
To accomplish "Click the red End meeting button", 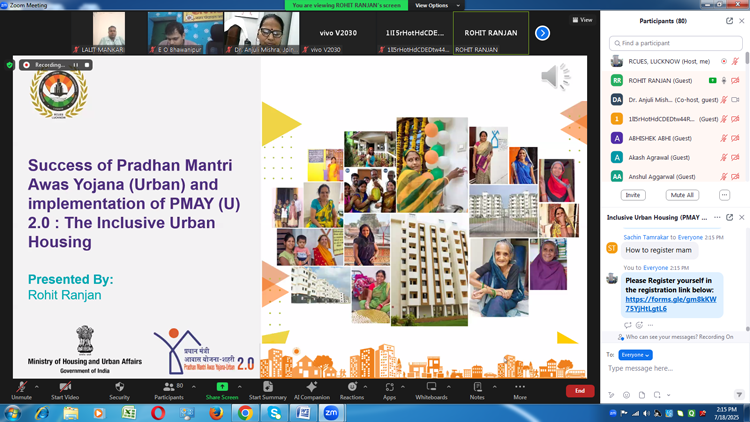I will [x=580, y=391].
